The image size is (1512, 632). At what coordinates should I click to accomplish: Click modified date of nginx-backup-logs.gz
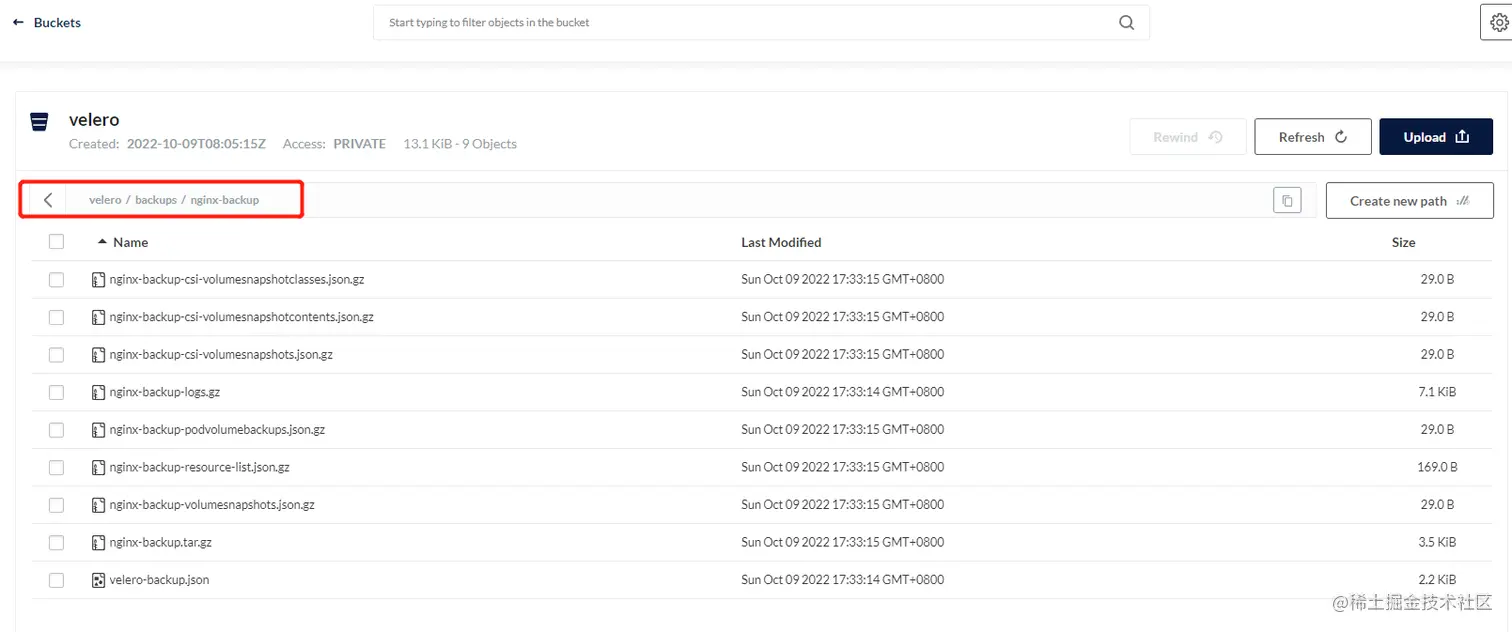(842, 392)
